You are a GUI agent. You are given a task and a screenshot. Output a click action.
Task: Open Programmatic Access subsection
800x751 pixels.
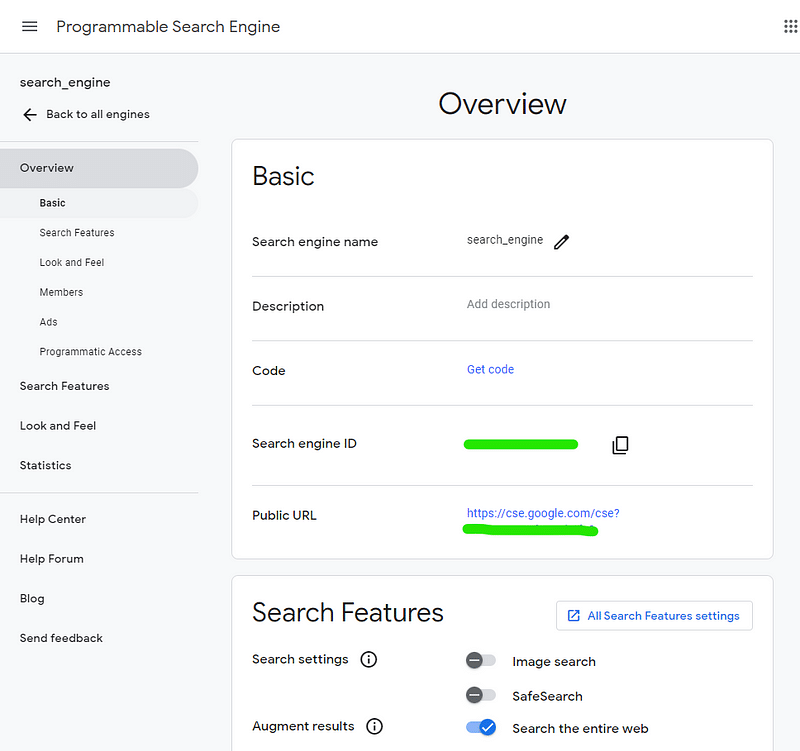[91, 352]
